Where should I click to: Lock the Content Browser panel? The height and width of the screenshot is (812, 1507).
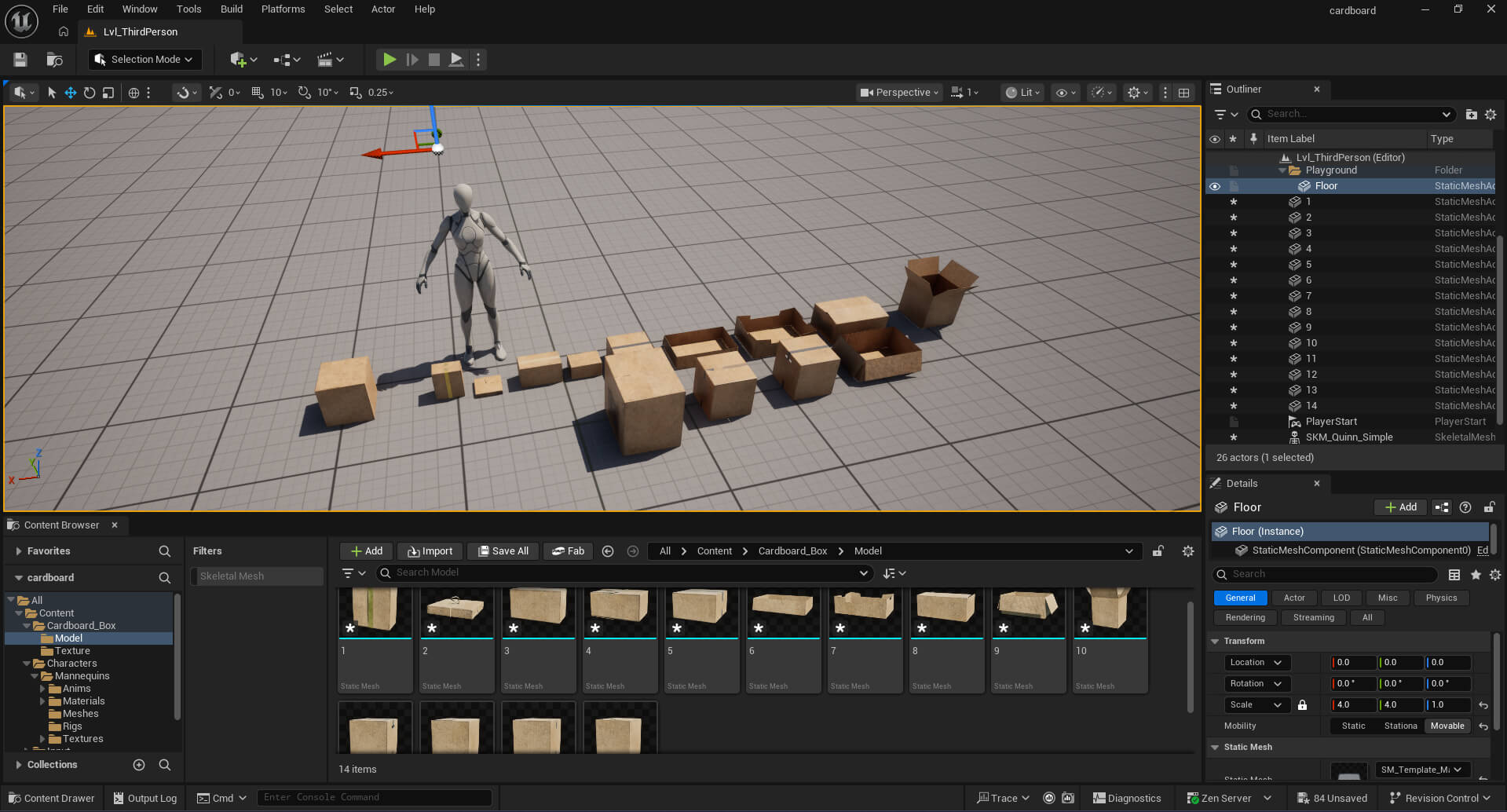[1158, 551]
